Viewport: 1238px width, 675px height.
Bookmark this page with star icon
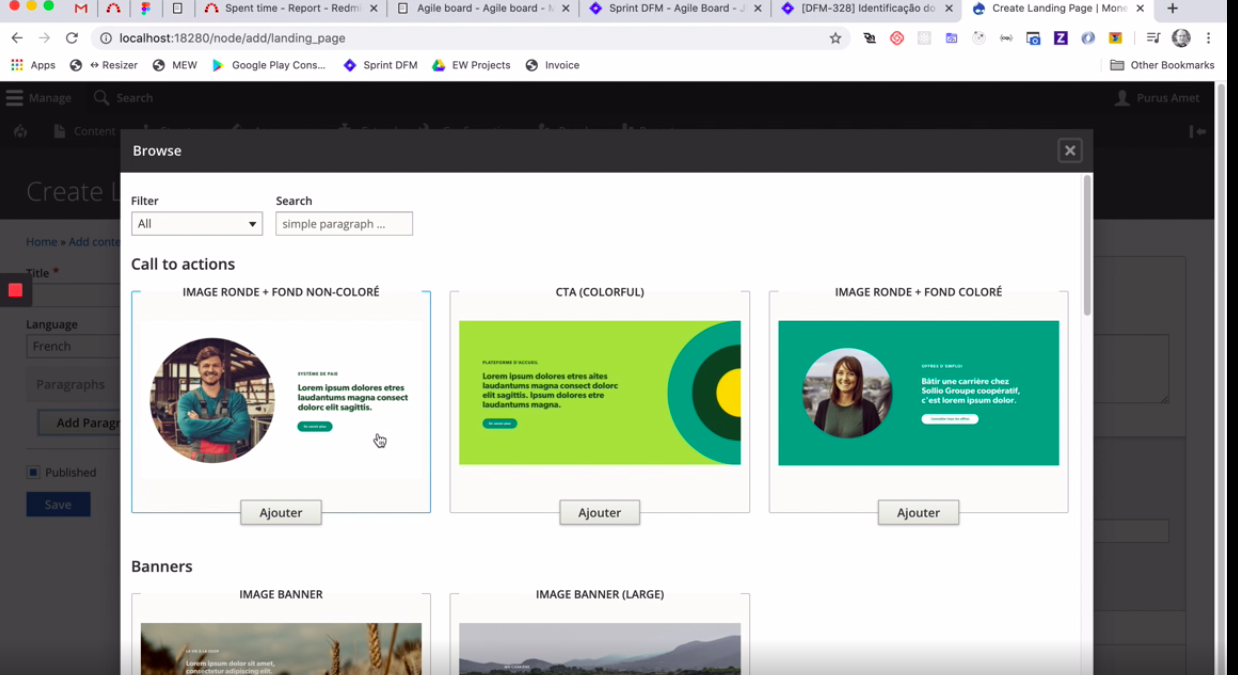point(835,38)
